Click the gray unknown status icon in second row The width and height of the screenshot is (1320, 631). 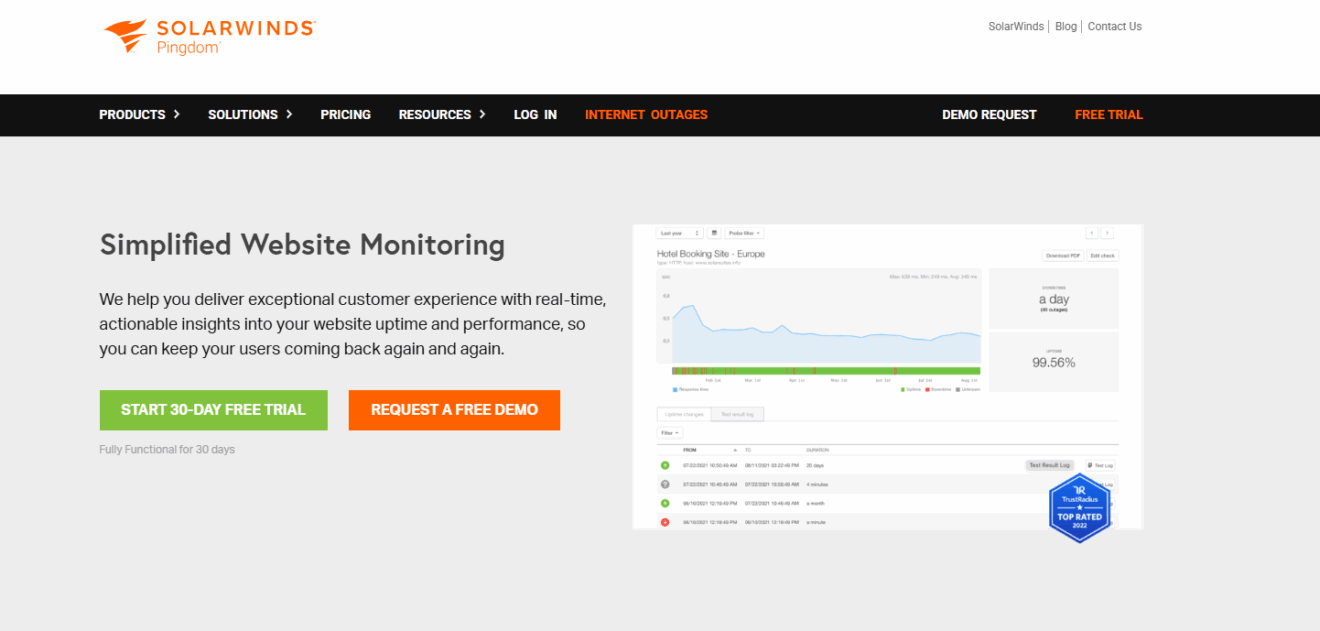[665, 484]
